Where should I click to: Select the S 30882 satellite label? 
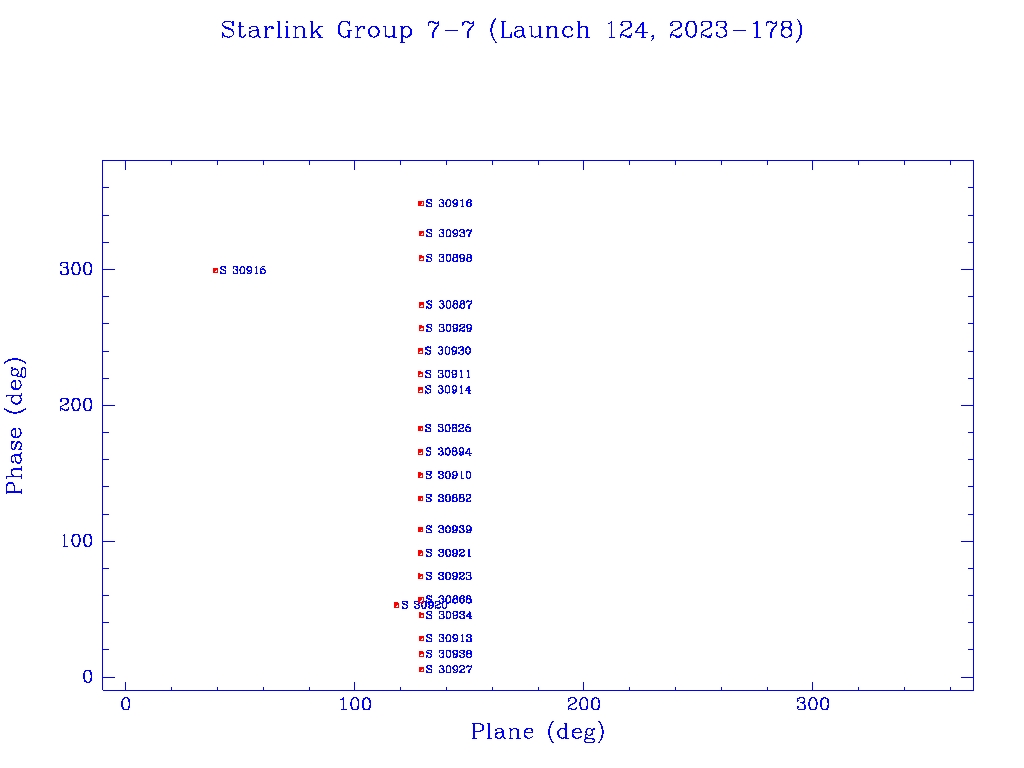(x=449, y=498)
